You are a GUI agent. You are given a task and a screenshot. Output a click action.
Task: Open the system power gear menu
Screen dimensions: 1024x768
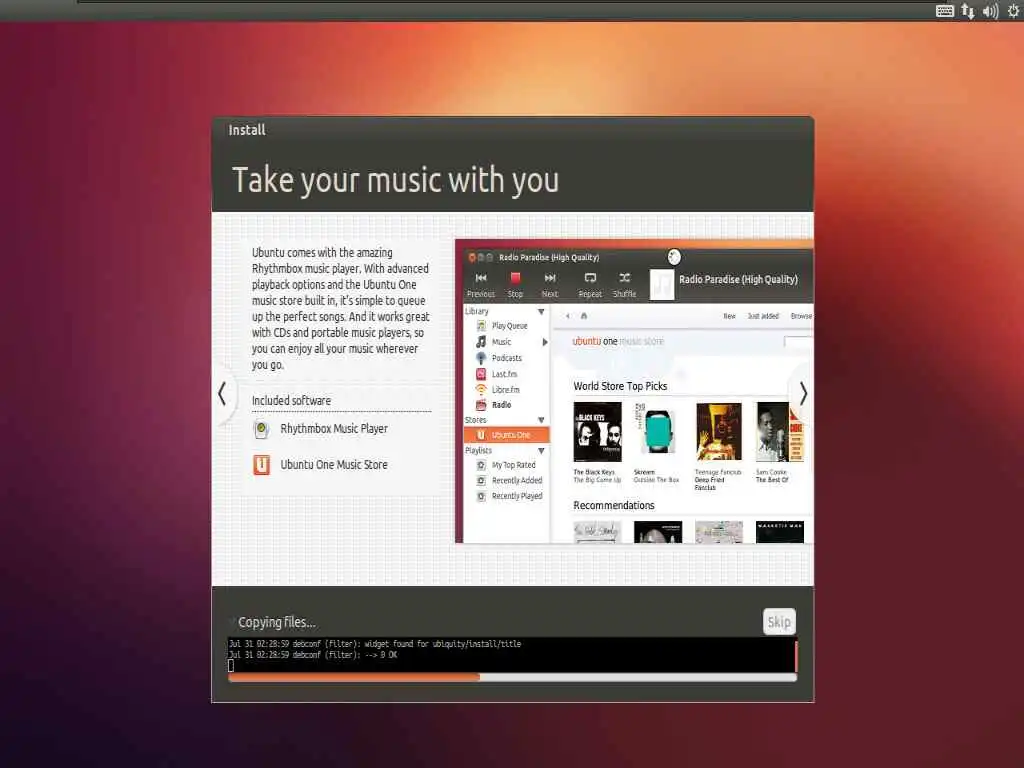point(1014,11)
